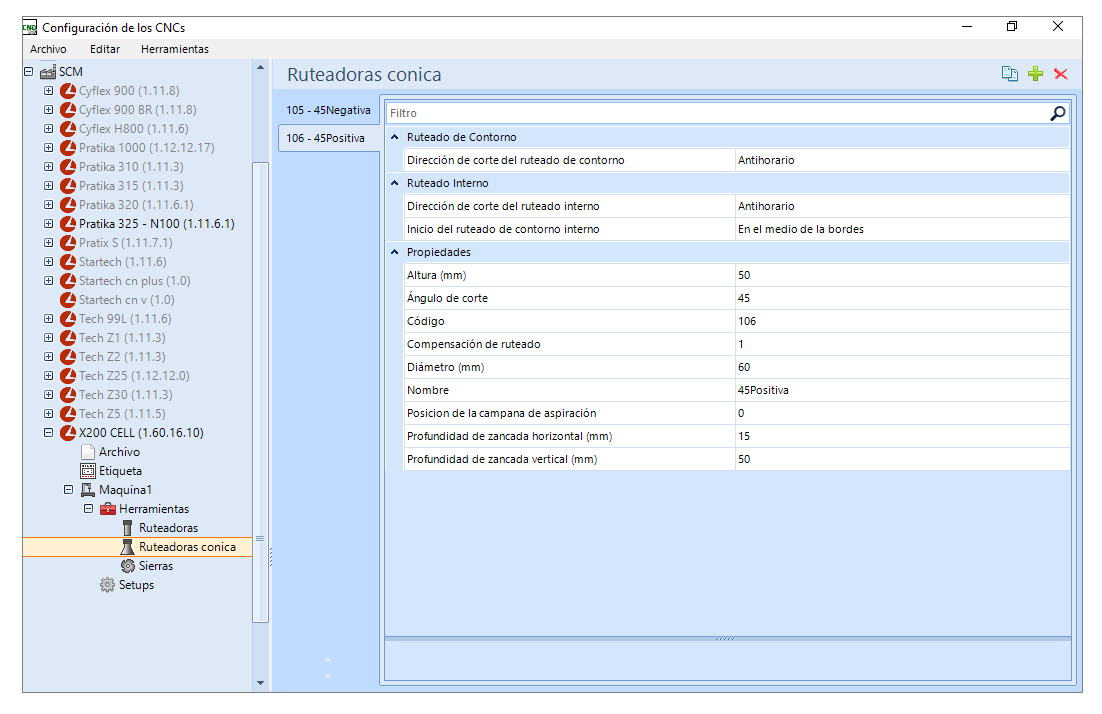The width and height of the screenshot is (1102, 714).
Task: Click value 'En el medio de la bordes'
Action: click(x=902, y=229)
